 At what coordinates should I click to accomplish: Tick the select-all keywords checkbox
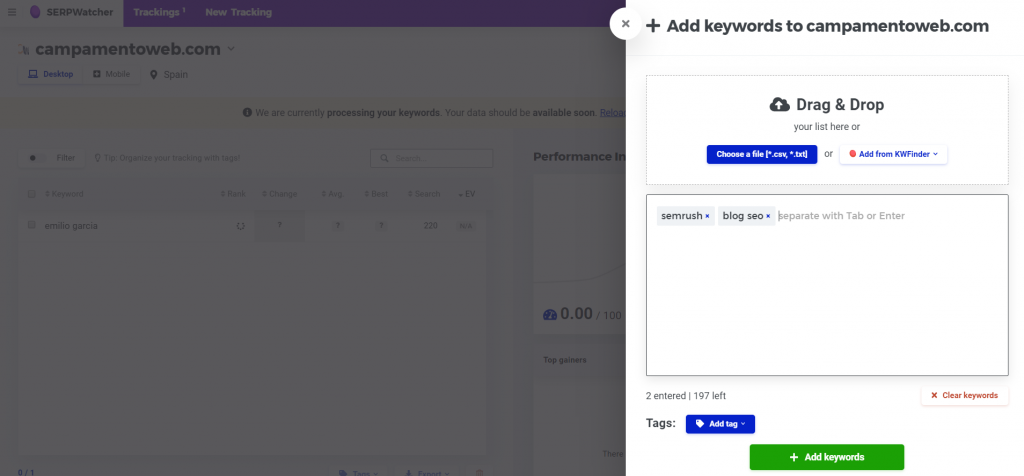click(x=31, y=194)
